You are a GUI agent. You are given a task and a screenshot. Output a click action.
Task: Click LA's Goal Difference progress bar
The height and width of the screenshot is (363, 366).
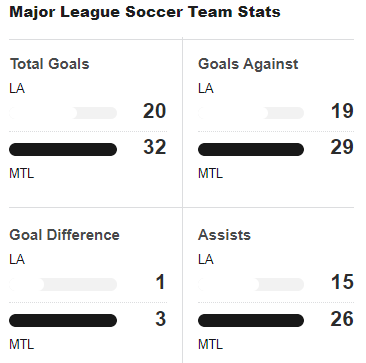[63, 284]
